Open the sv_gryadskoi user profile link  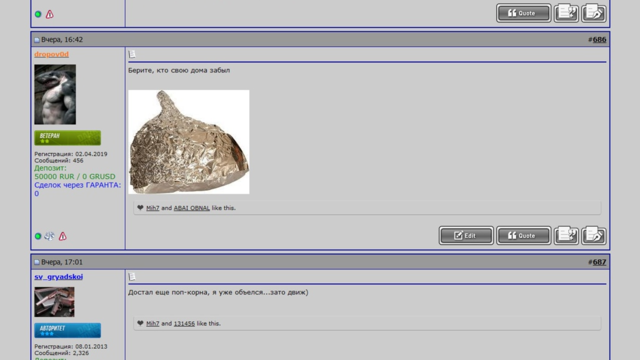coord(58,277)
